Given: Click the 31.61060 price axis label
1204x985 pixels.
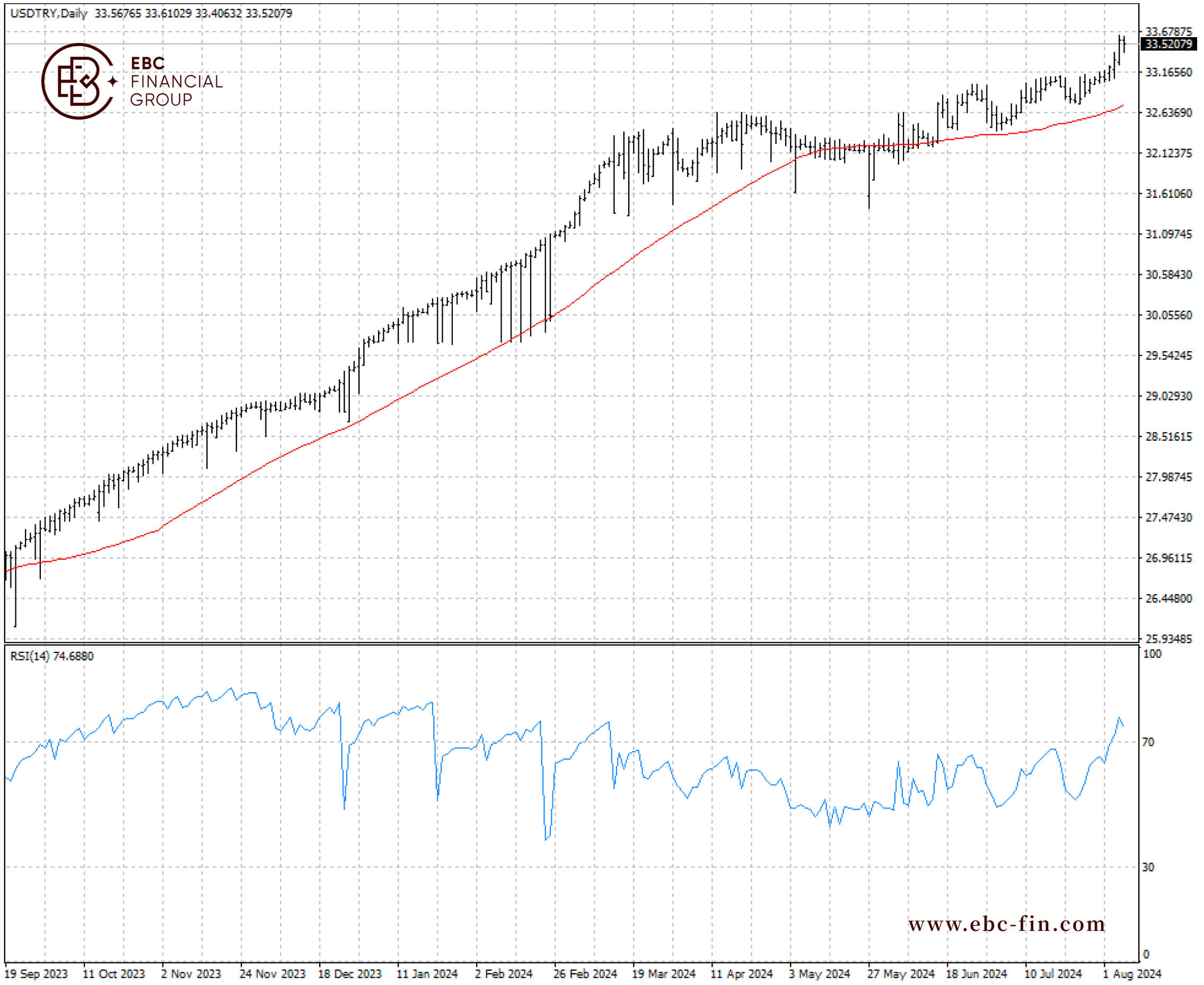Looking at the screenshot, I should (1168, 194).
